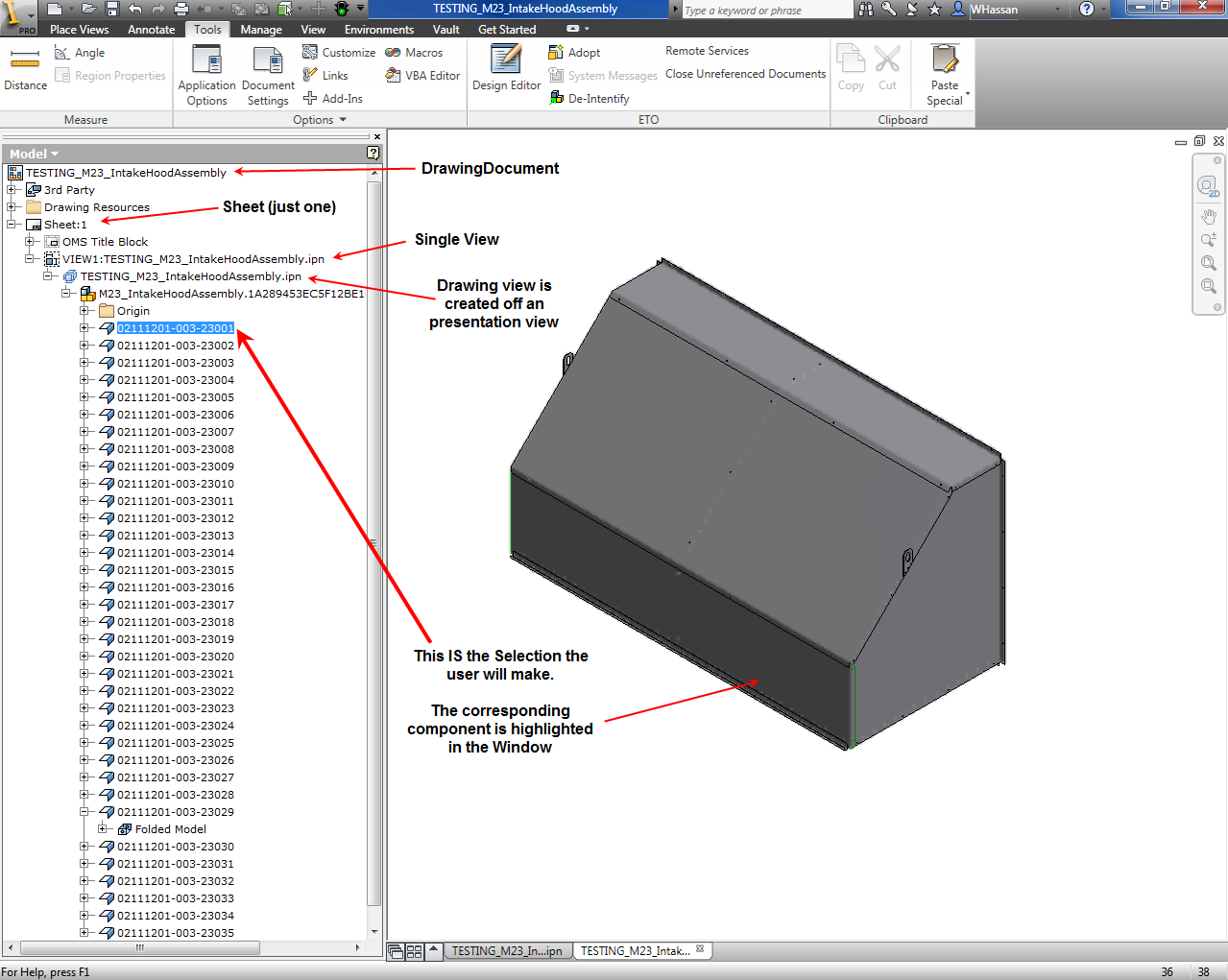1228x980 pixels.
Task: Select tree item 02111201-003-23035
Action: [176, 933]
